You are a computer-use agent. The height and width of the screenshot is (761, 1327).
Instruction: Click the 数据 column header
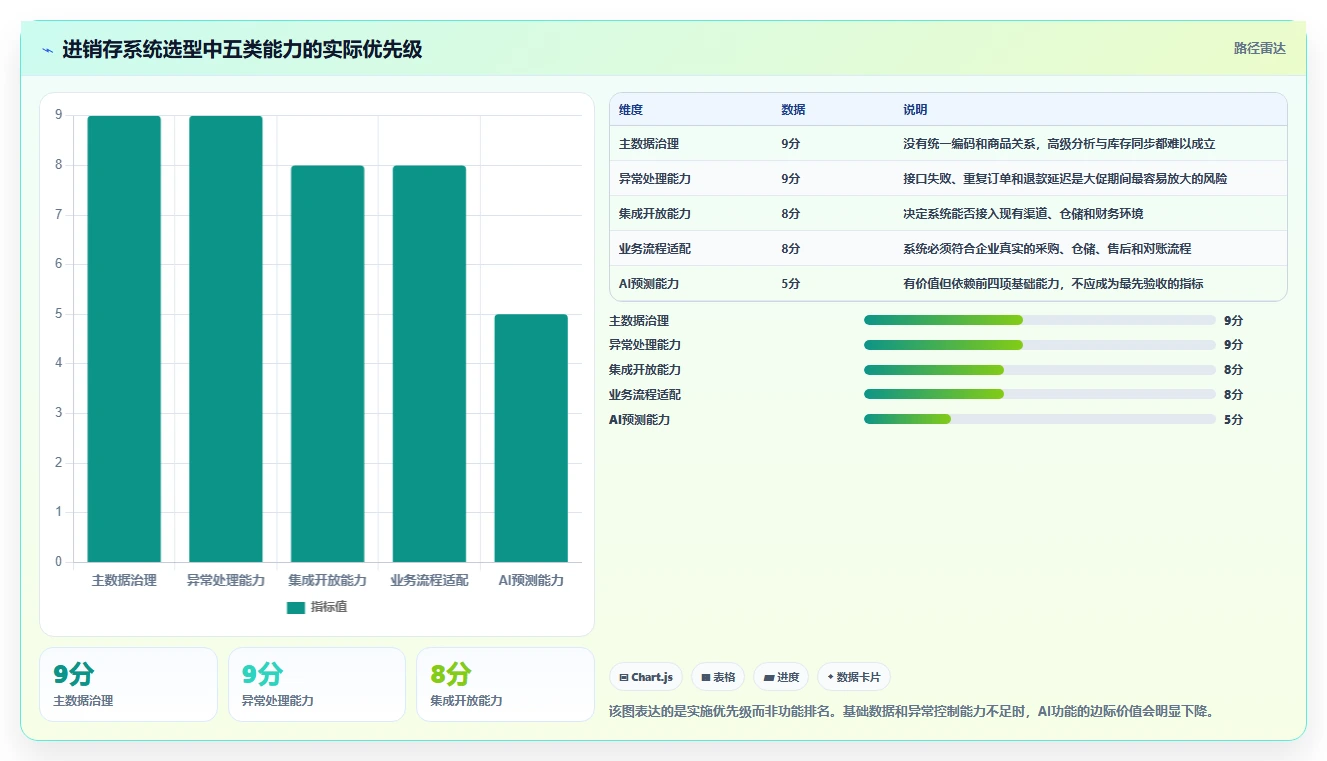pyautogui.click(x=793, y=110)
